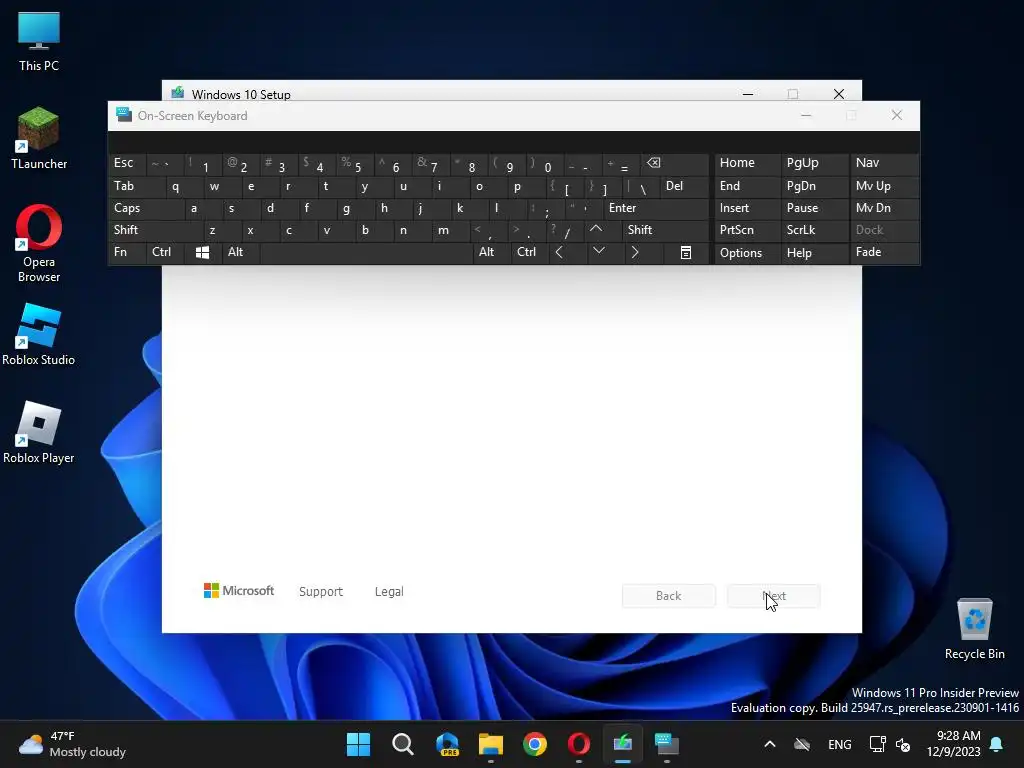Click the number 5 key
Image resolution: width=1024 pixels, height=768 pixels.
[x=356, y=163]
